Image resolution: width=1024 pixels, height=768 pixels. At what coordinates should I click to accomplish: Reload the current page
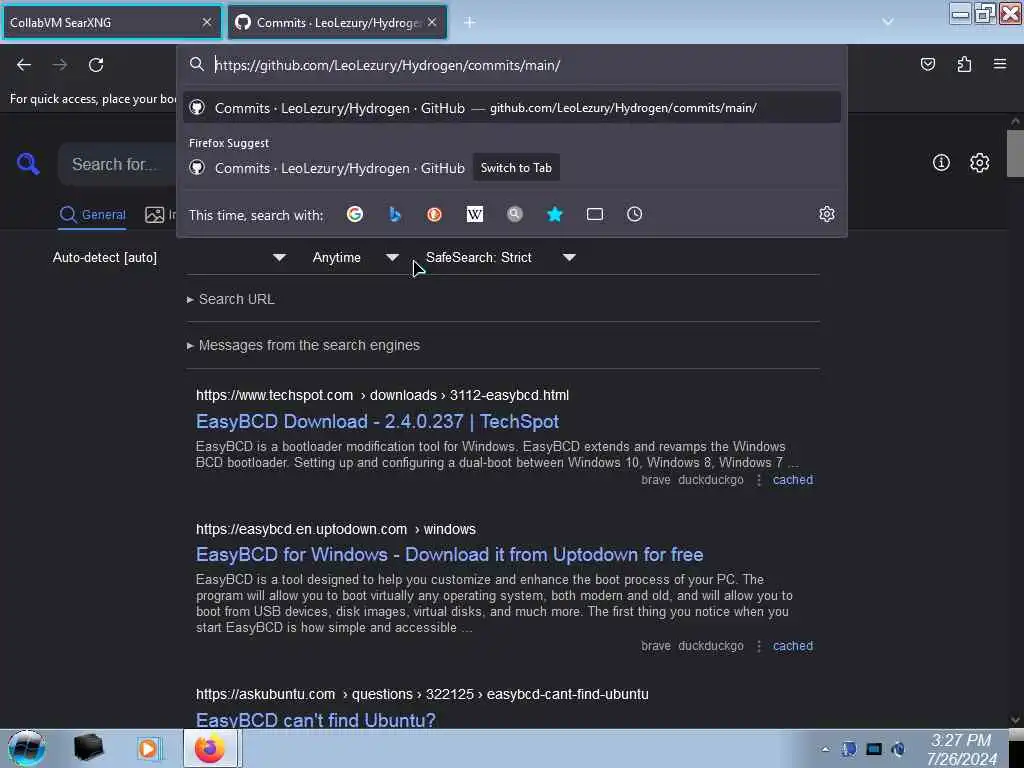click(96, 65)
